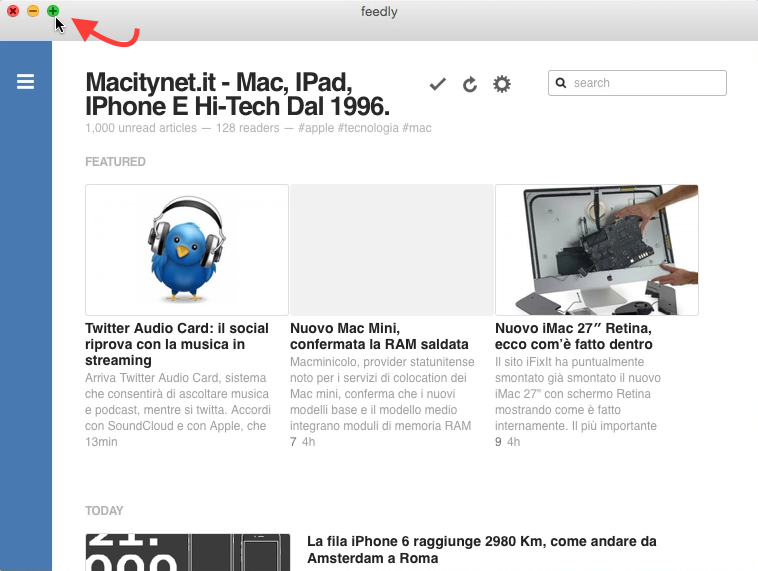Mark all as read with the checkmark icon
The width and height of the screenshot is (758, 571).
tap(437, 84)
